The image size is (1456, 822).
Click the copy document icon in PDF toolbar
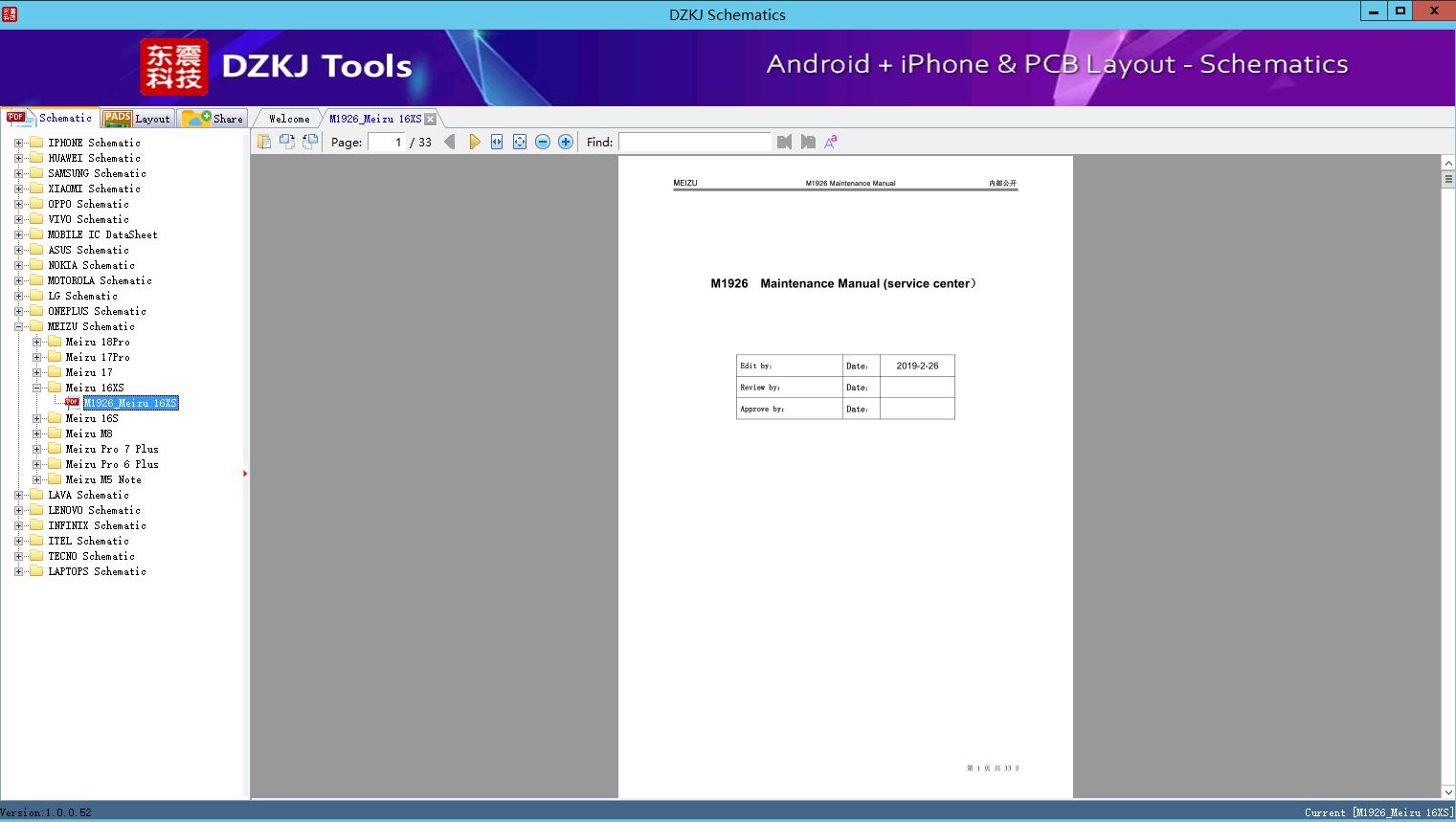tap(263, 142)
